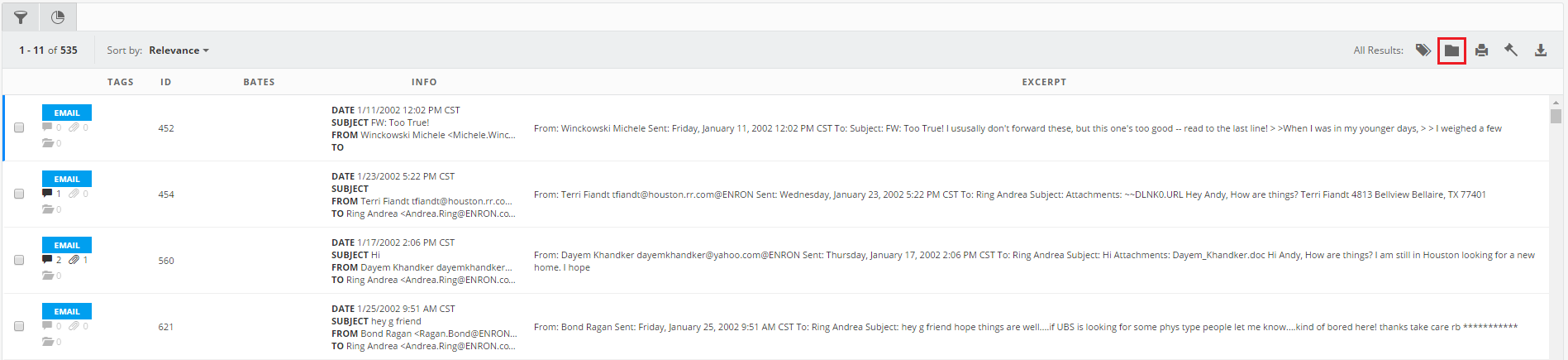
Task: Click the tag all results icon
Action: [x=1423, y=50]
